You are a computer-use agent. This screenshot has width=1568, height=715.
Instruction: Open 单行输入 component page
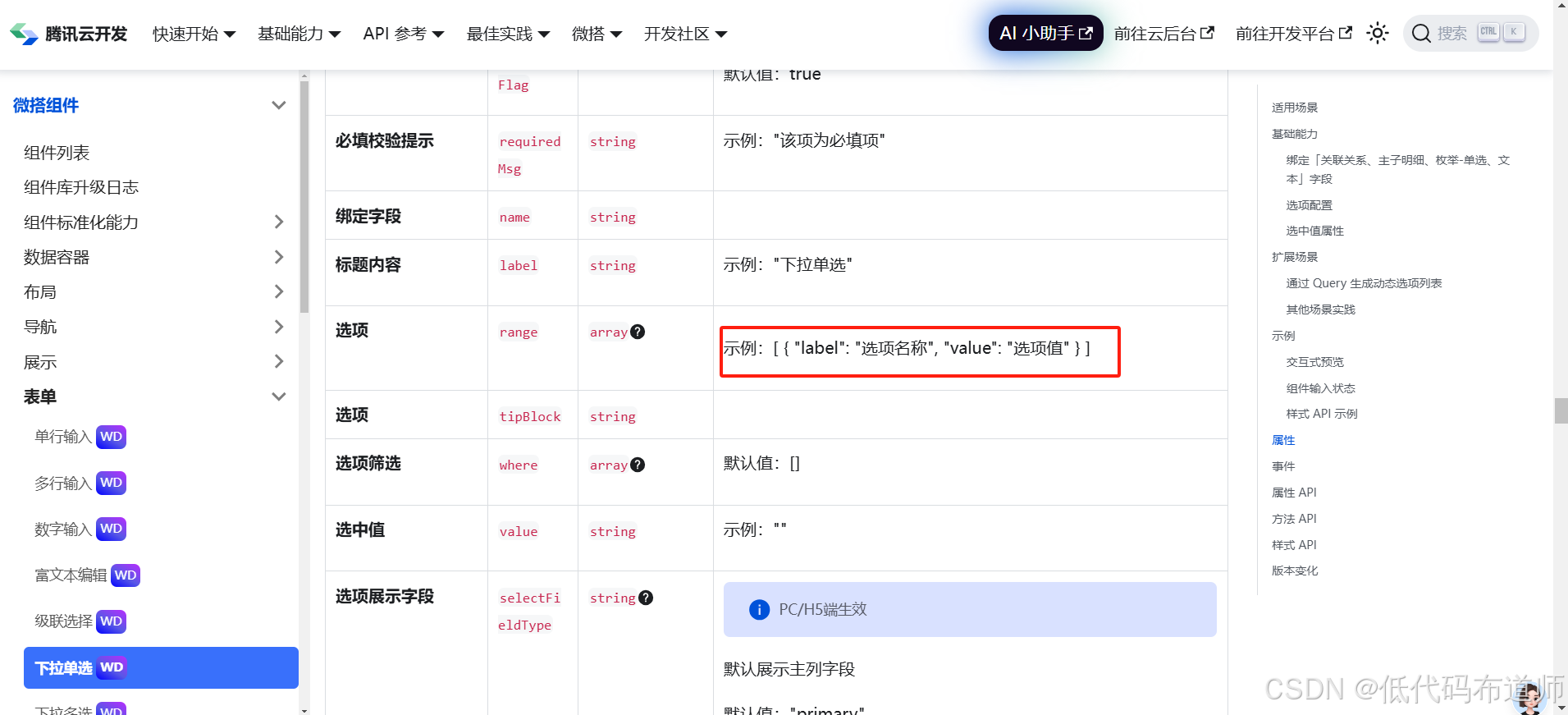click(63, 437)
